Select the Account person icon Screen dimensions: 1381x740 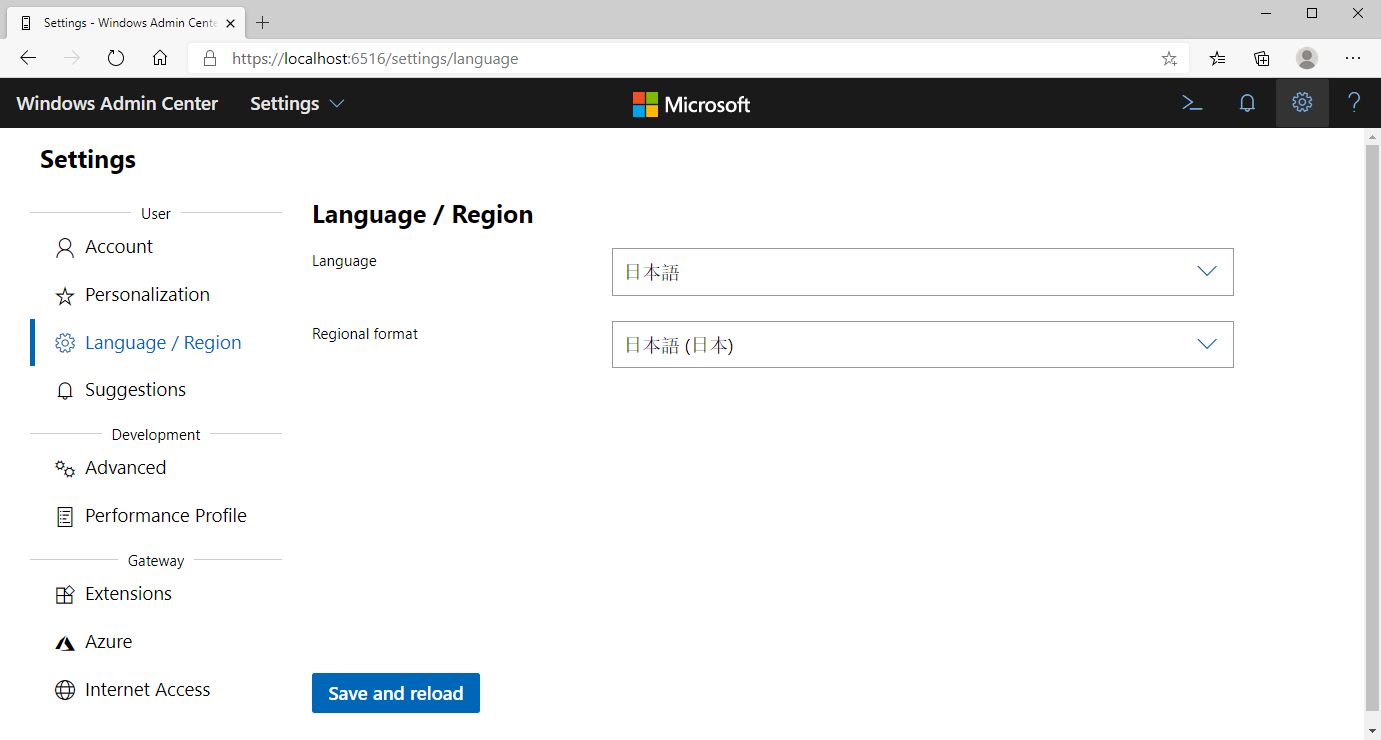(64, 246)
